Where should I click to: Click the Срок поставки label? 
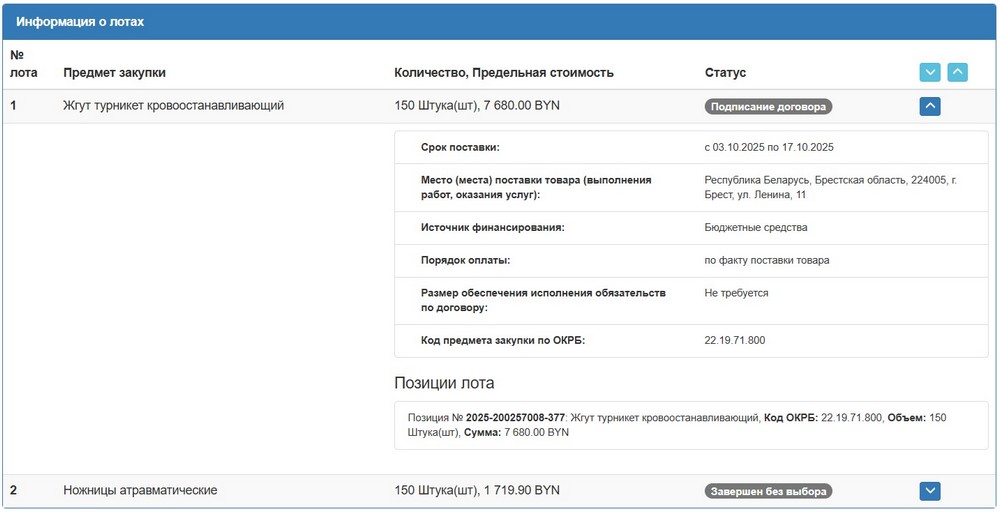(x=460, y=147)
